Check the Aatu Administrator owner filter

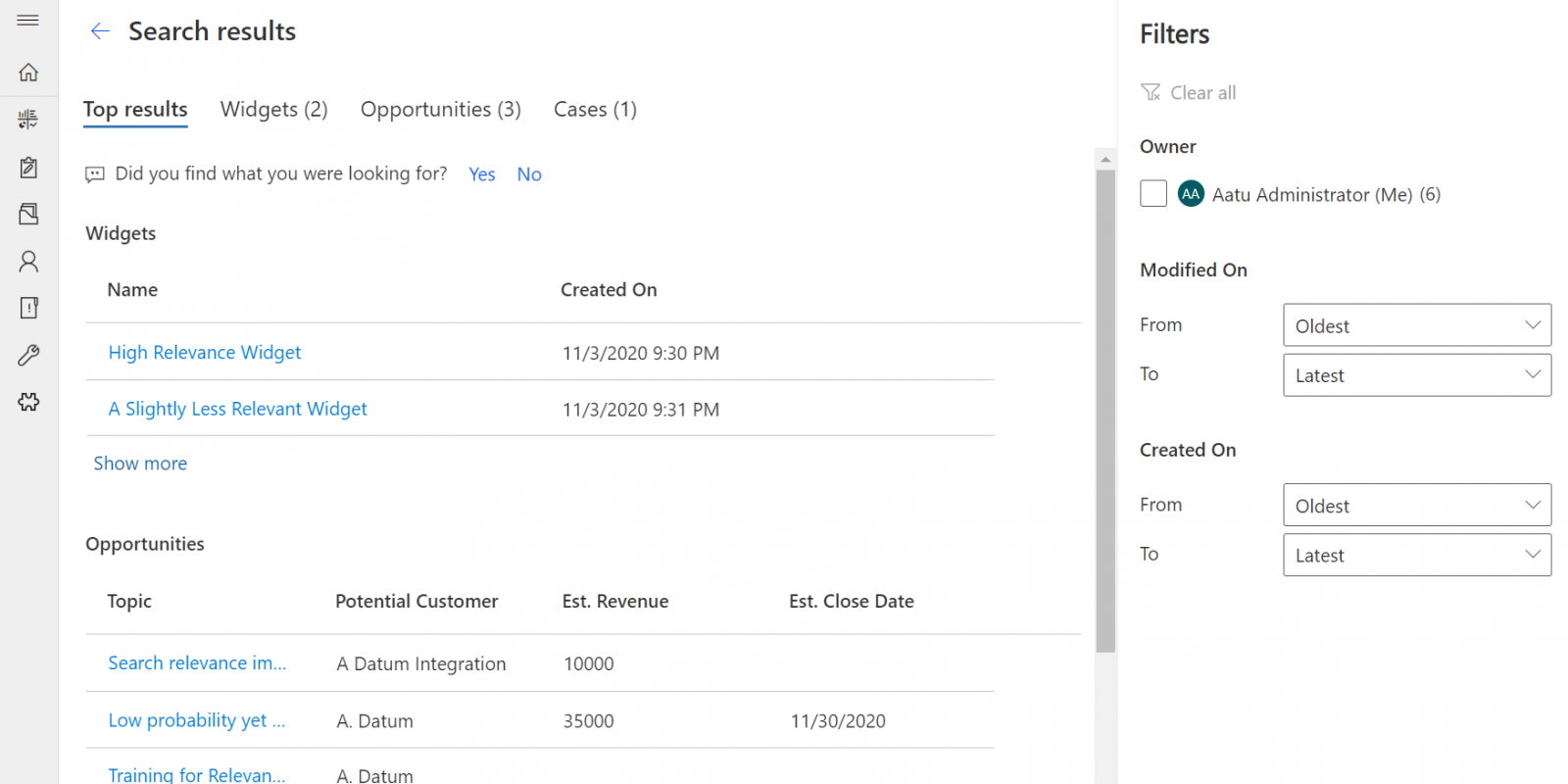tap(1153, 194)
